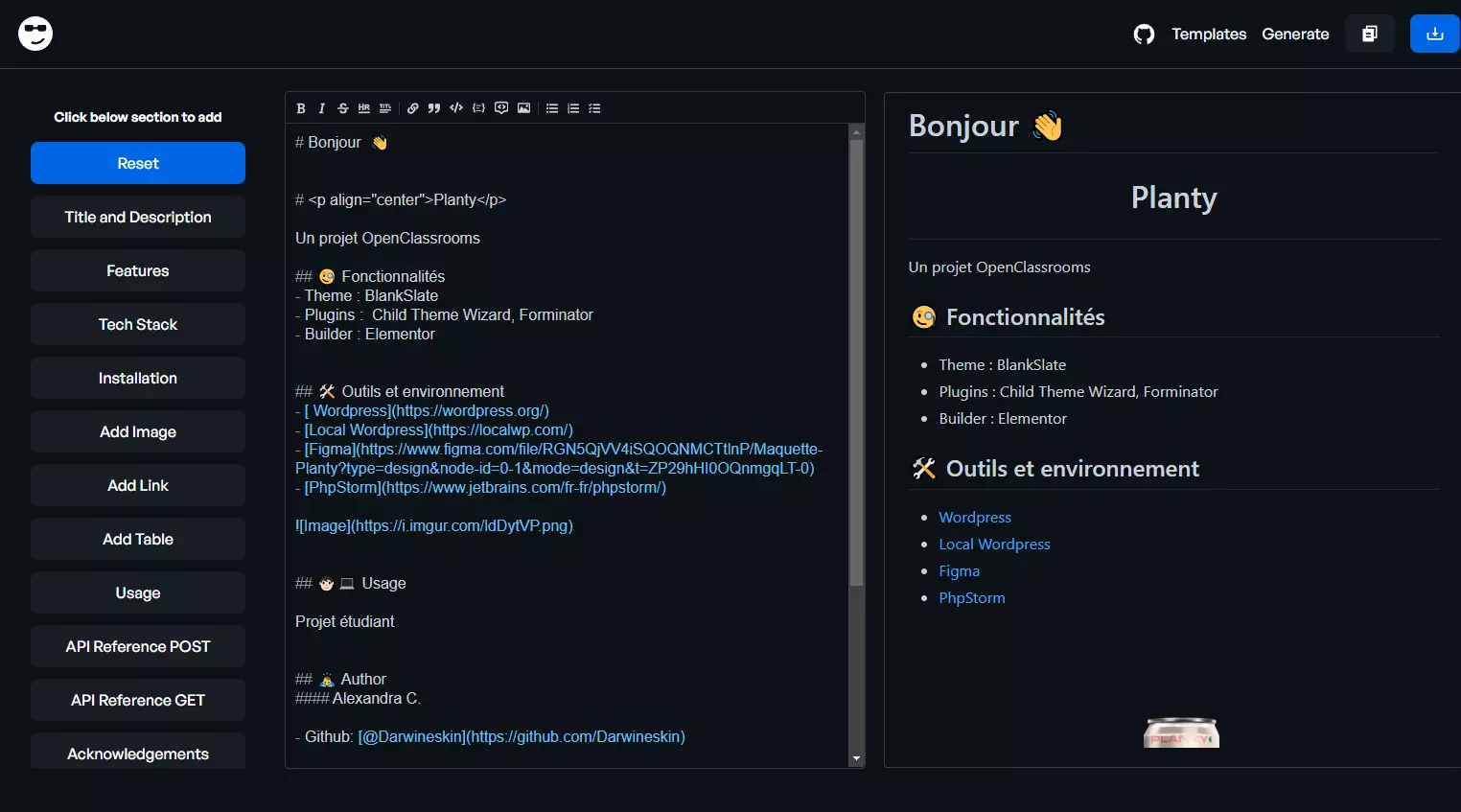Insert an ordered numbered list

point(573,108)
